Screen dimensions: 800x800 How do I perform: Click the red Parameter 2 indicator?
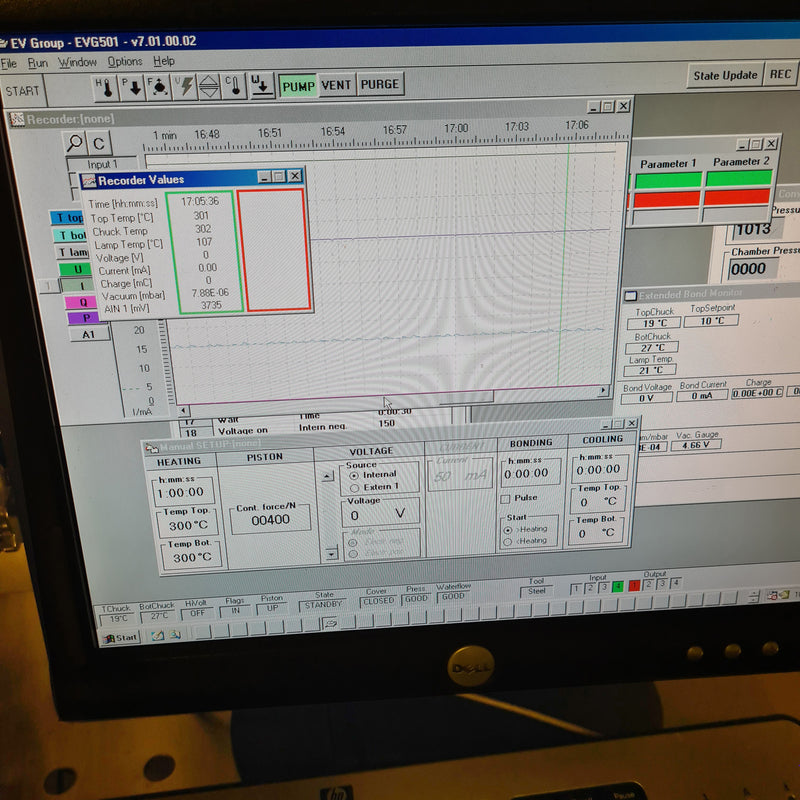point(736,197)
